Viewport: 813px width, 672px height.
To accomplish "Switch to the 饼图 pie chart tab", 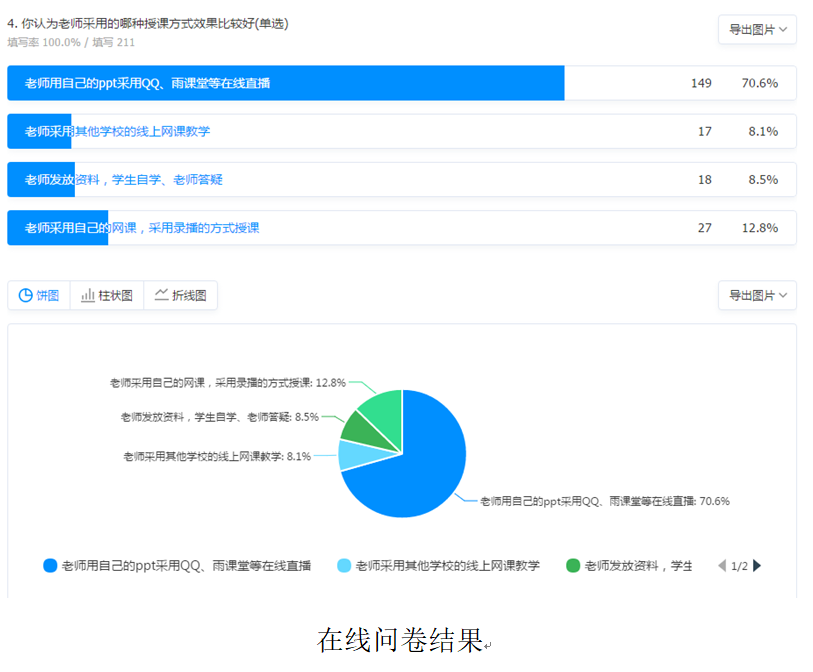I will tap(39, 296).
